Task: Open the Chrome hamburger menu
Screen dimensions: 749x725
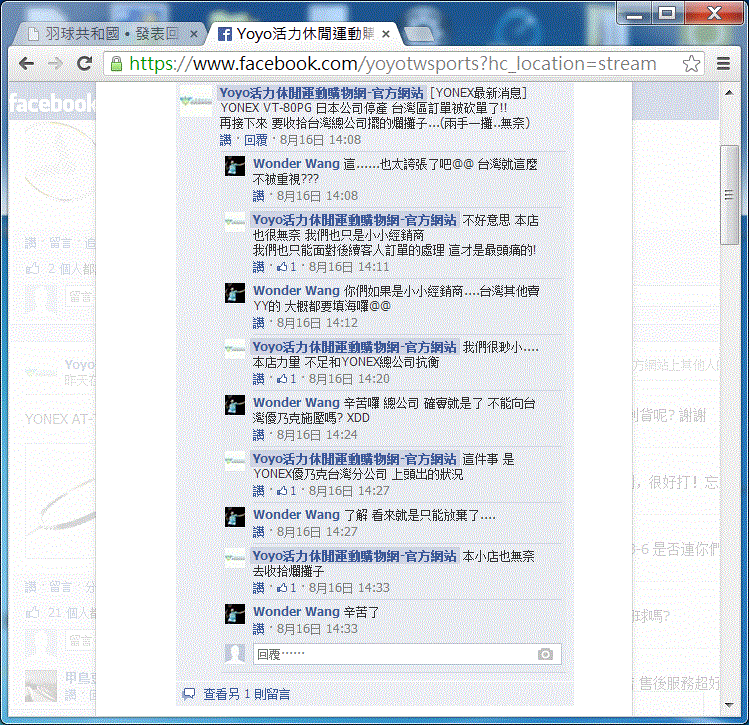Action: tap(723, 63)
